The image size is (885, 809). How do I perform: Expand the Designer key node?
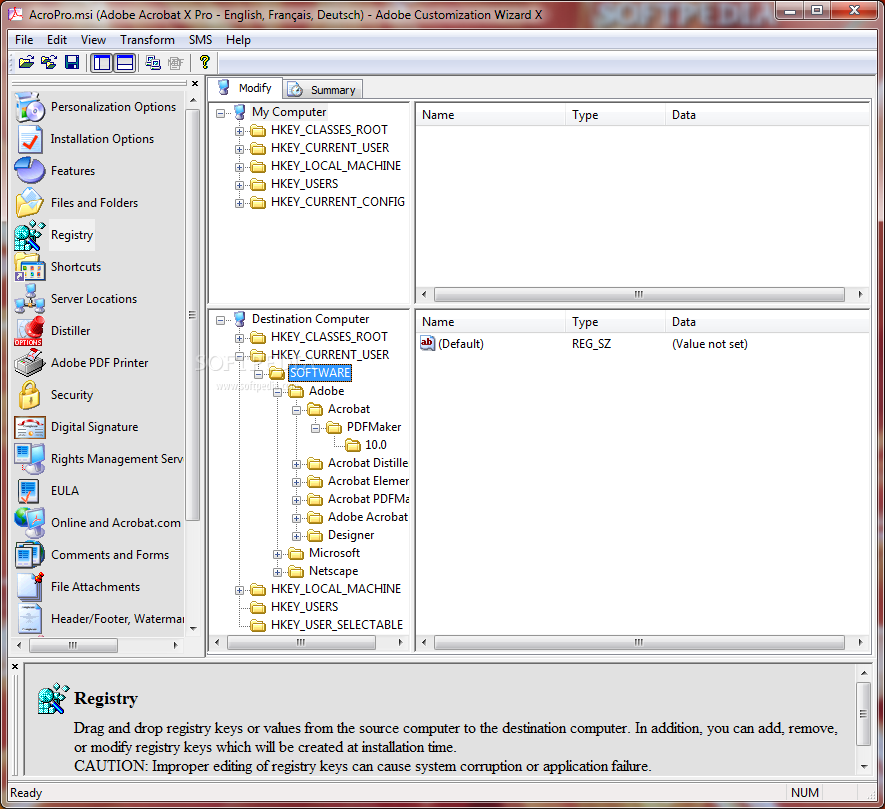tap(296, 536)
